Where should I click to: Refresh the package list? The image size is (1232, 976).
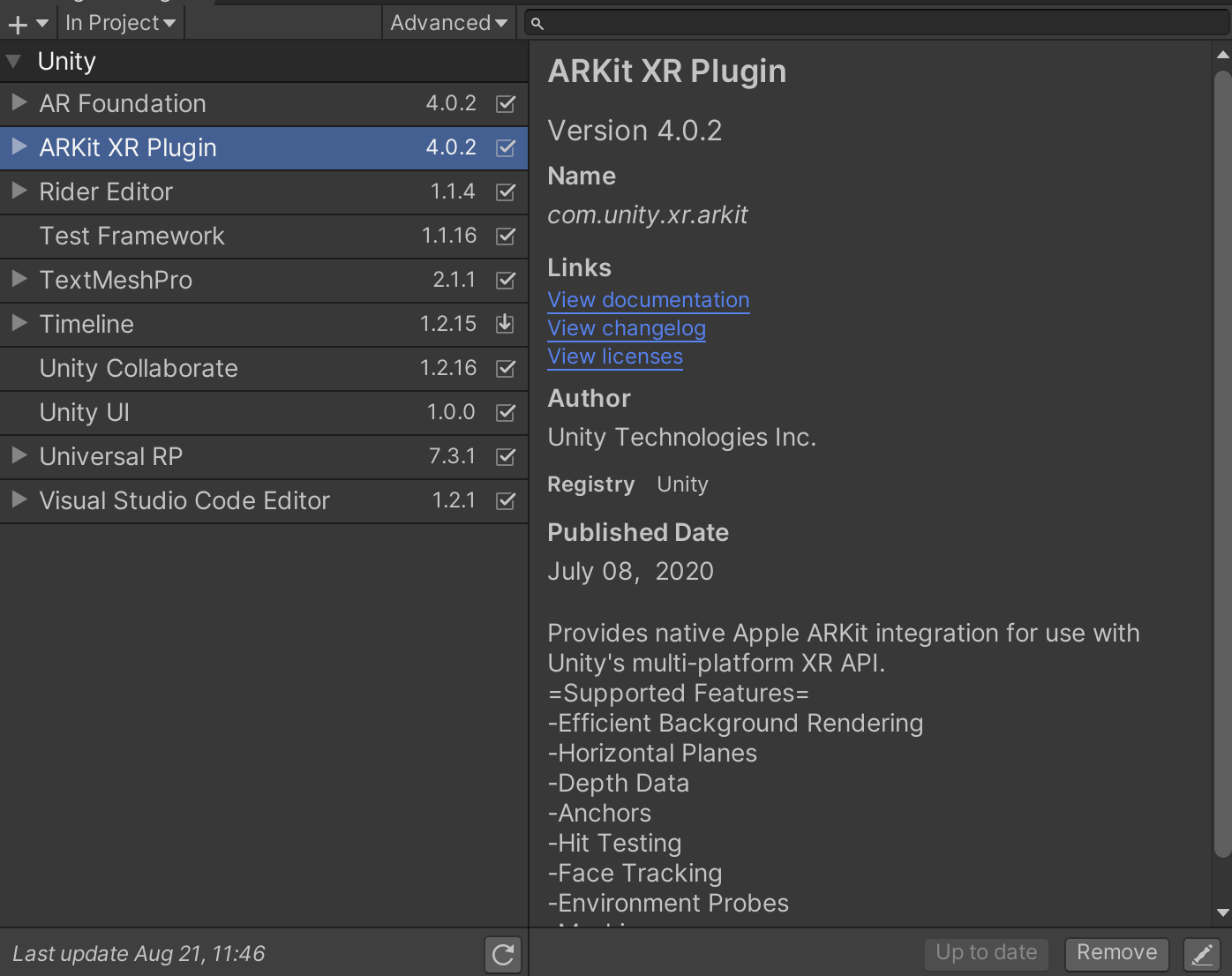coord(503,954)
